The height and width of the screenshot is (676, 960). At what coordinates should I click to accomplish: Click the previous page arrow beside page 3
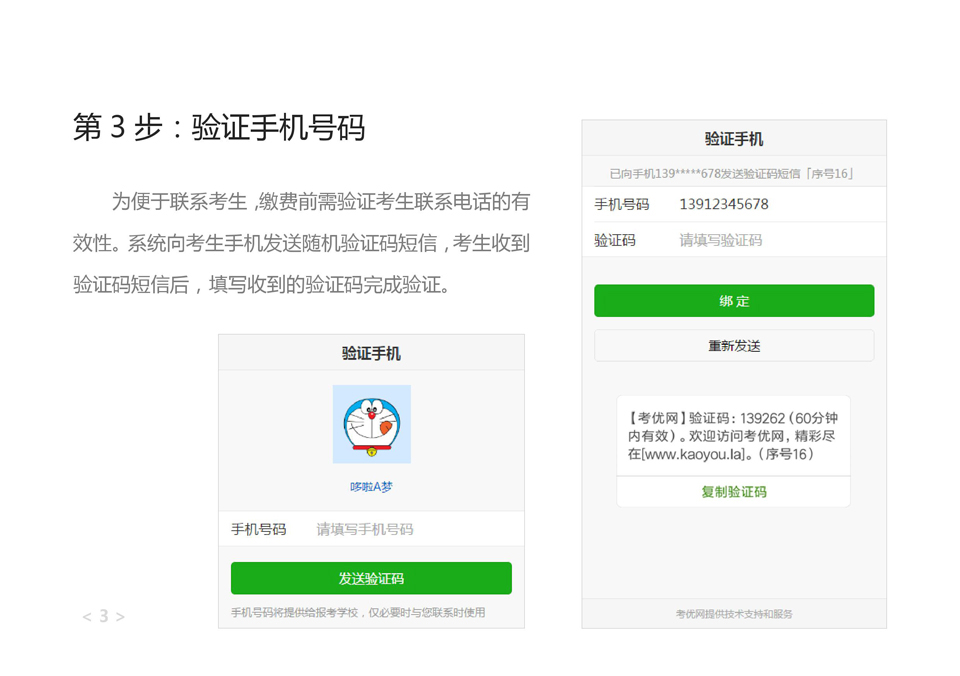click(87, 617)
